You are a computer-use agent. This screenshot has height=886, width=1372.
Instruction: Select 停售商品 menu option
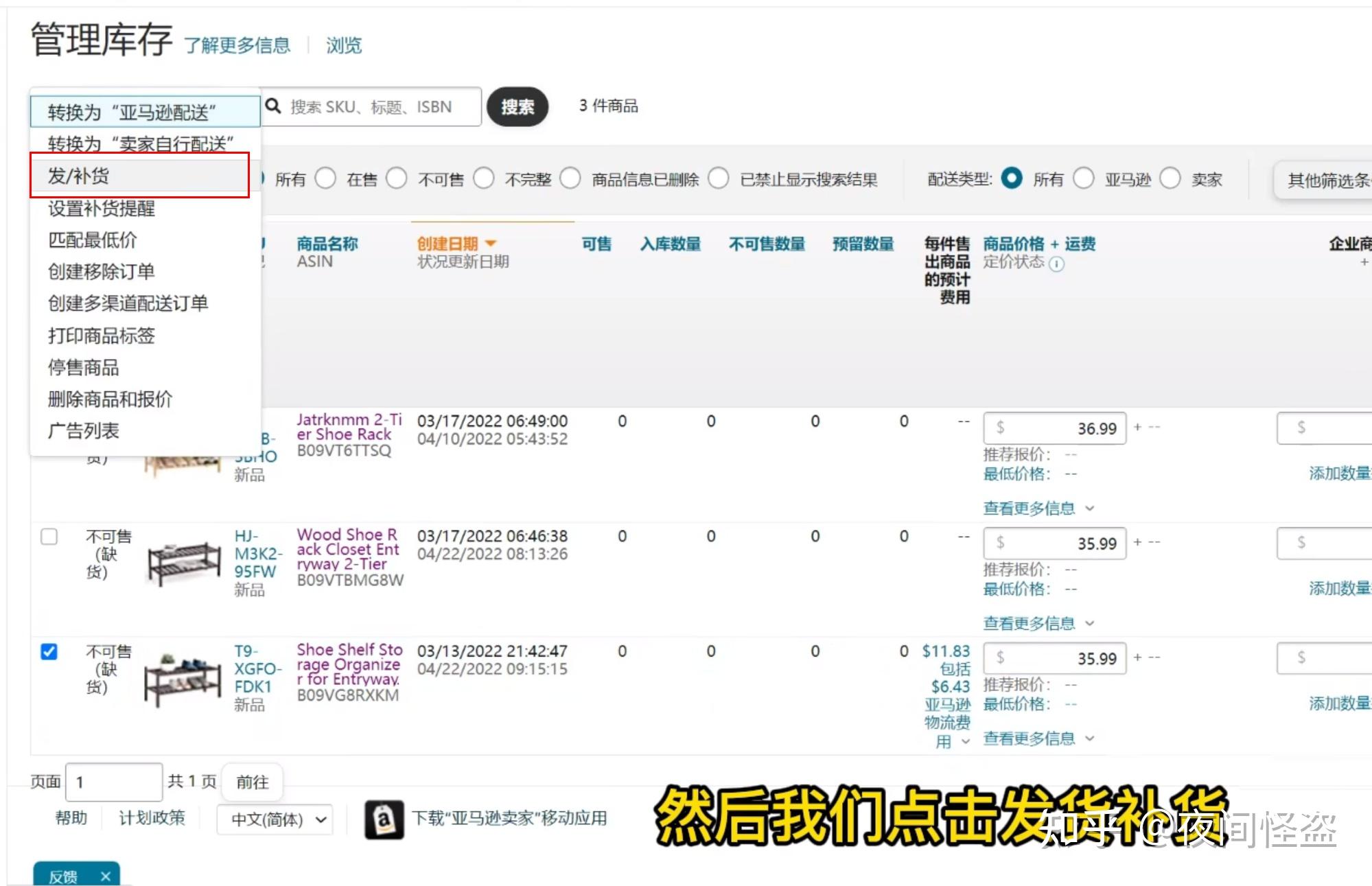[x=145, y=367]
